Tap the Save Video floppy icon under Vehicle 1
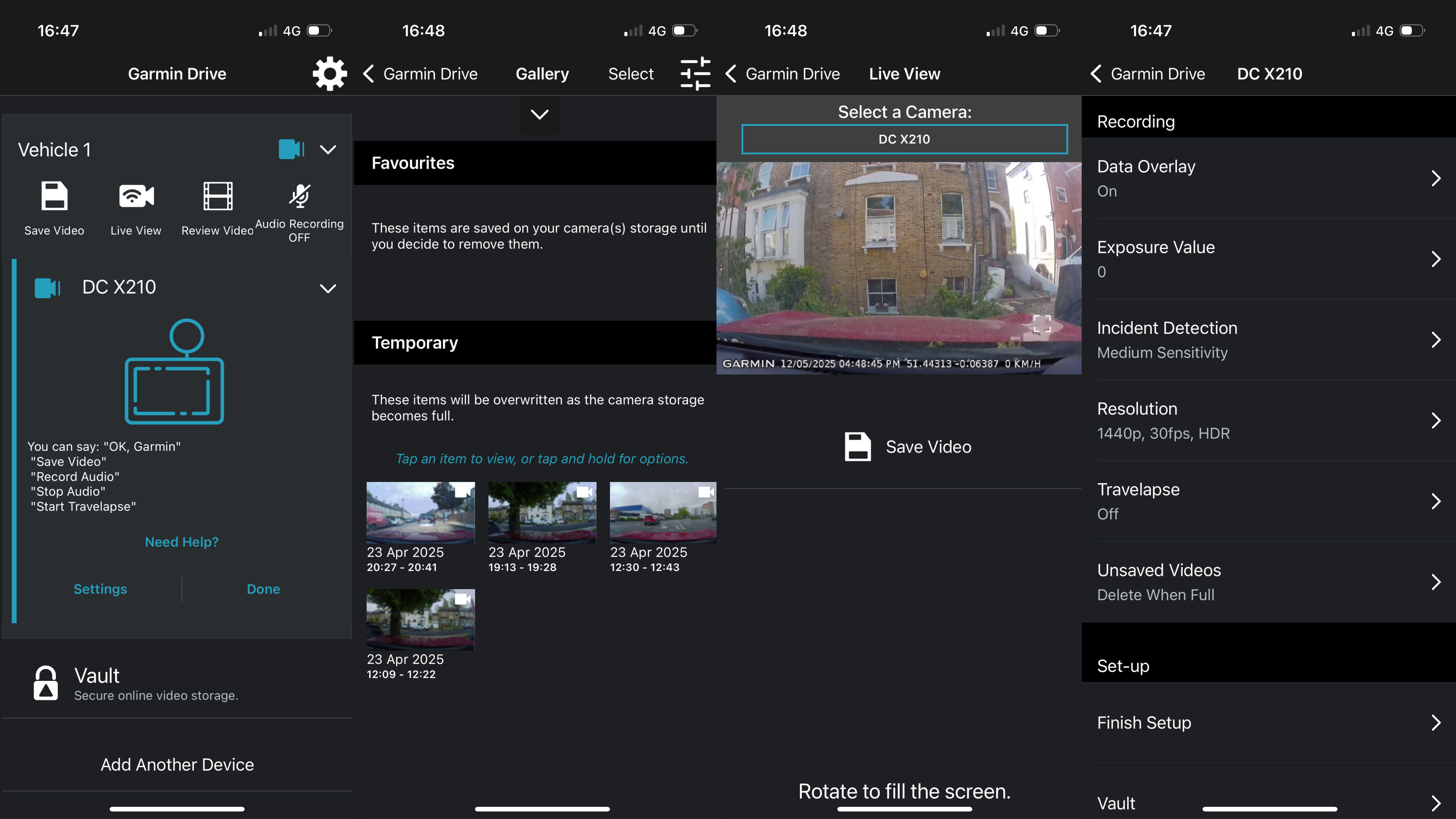The image size is (1456, 819). tap(54, 196)
